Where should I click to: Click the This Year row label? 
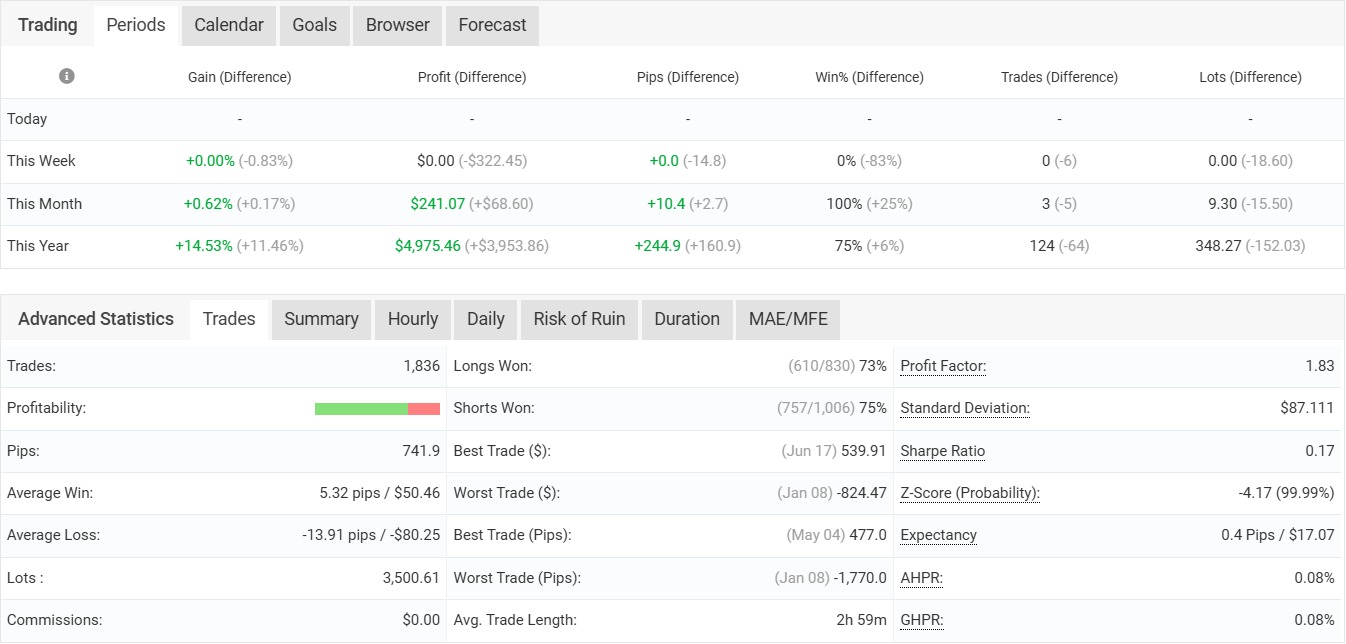38,246
